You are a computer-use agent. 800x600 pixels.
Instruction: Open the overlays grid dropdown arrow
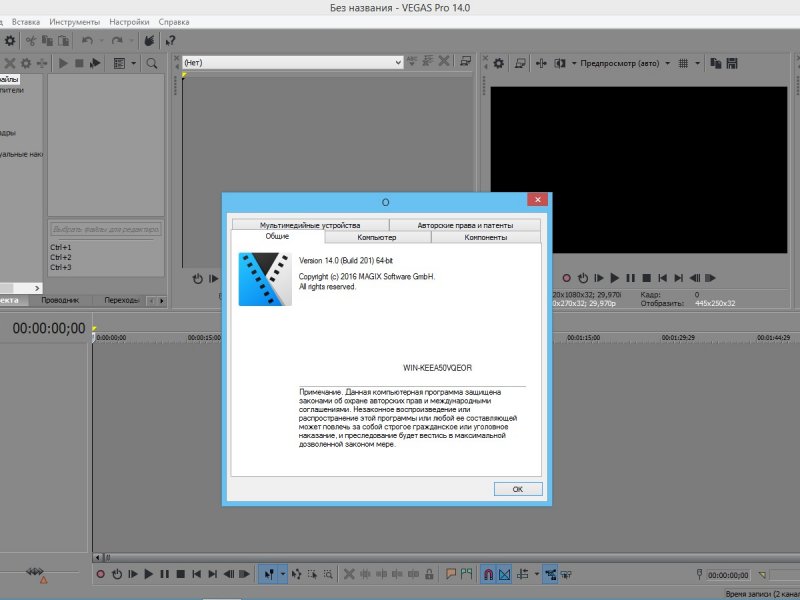[697, 63]
